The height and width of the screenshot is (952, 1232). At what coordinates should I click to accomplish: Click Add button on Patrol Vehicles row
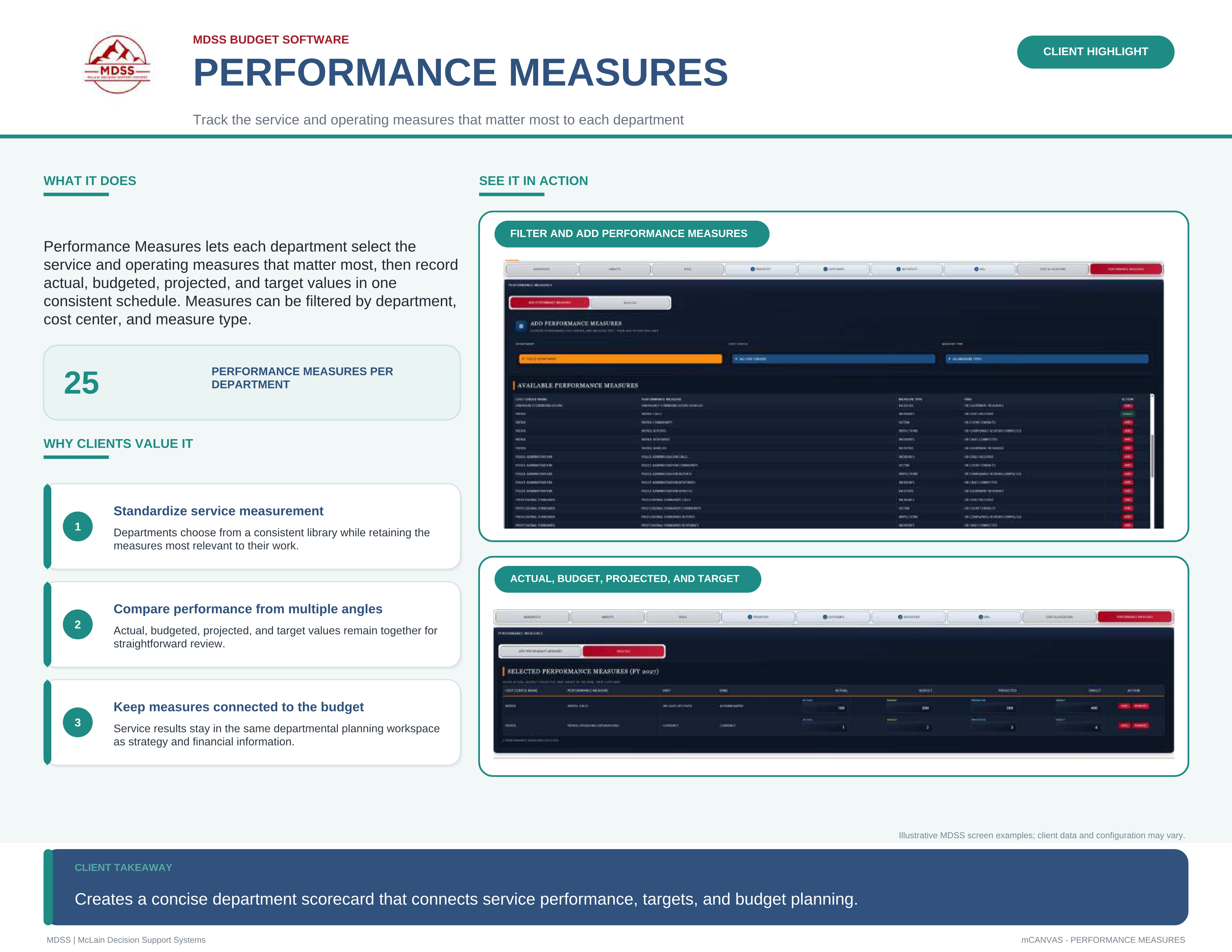coord(1128,448)
